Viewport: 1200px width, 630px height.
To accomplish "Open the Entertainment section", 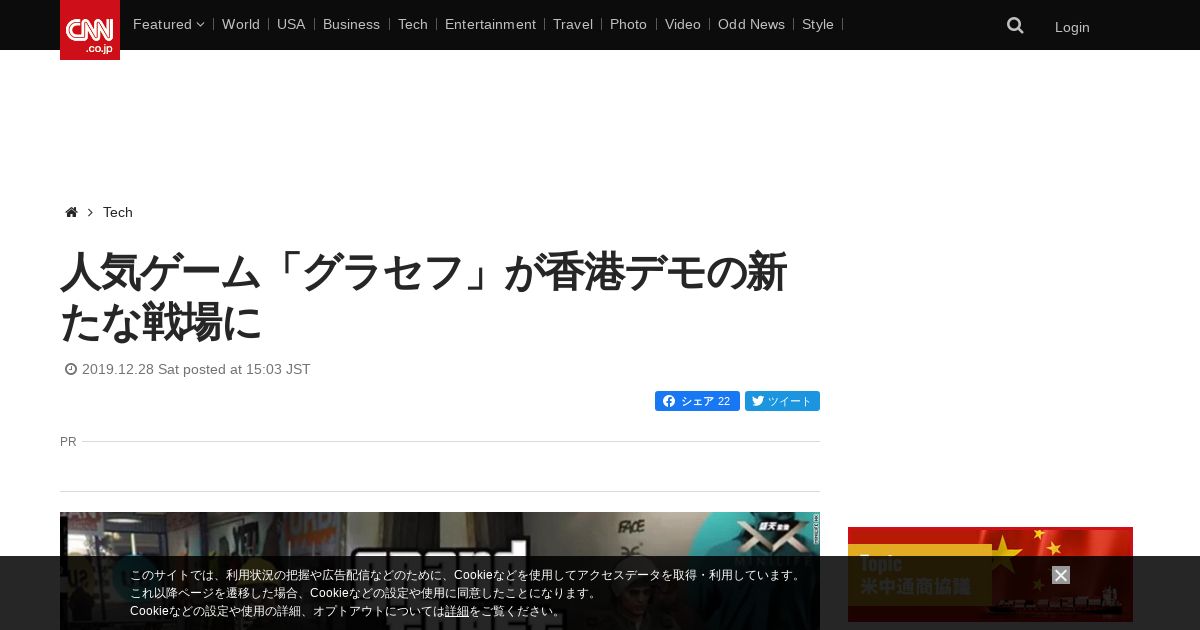I will click(x=490, y=24).
